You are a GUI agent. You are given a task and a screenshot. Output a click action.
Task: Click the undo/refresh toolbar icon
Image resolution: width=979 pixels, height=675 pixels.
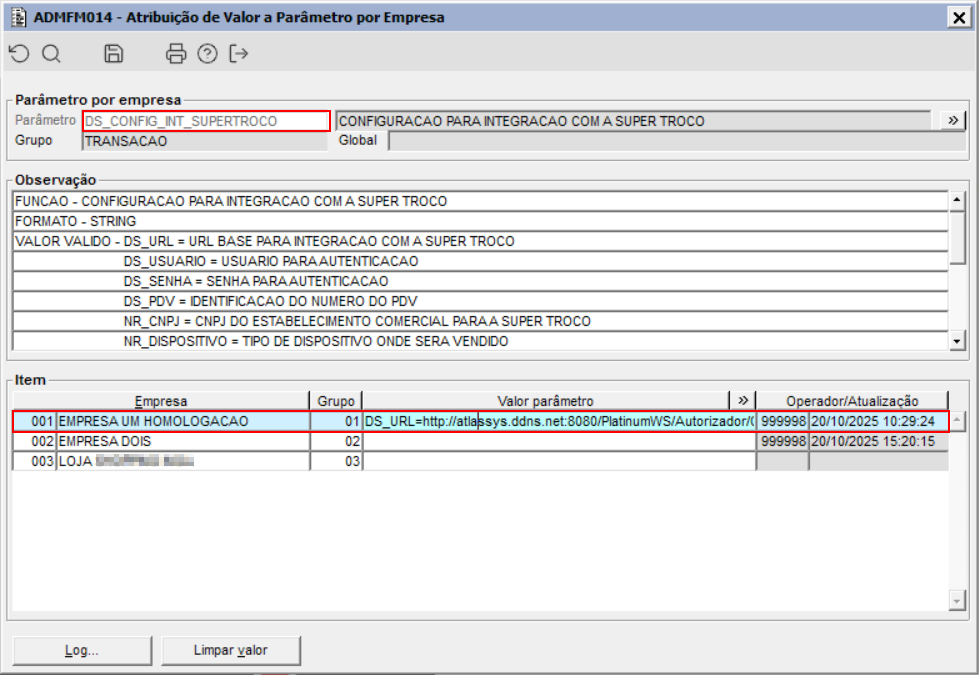tap(20, 54)
